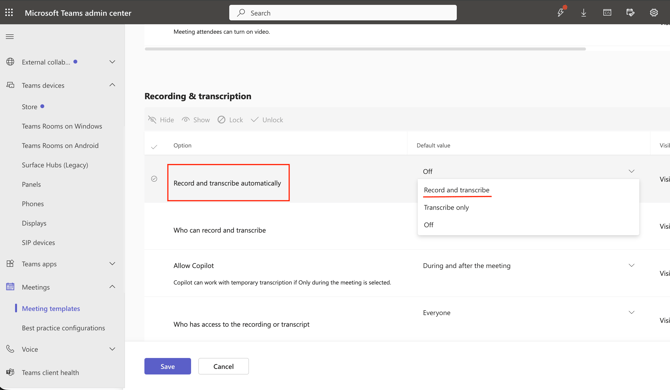Click the Option column header

182,146
